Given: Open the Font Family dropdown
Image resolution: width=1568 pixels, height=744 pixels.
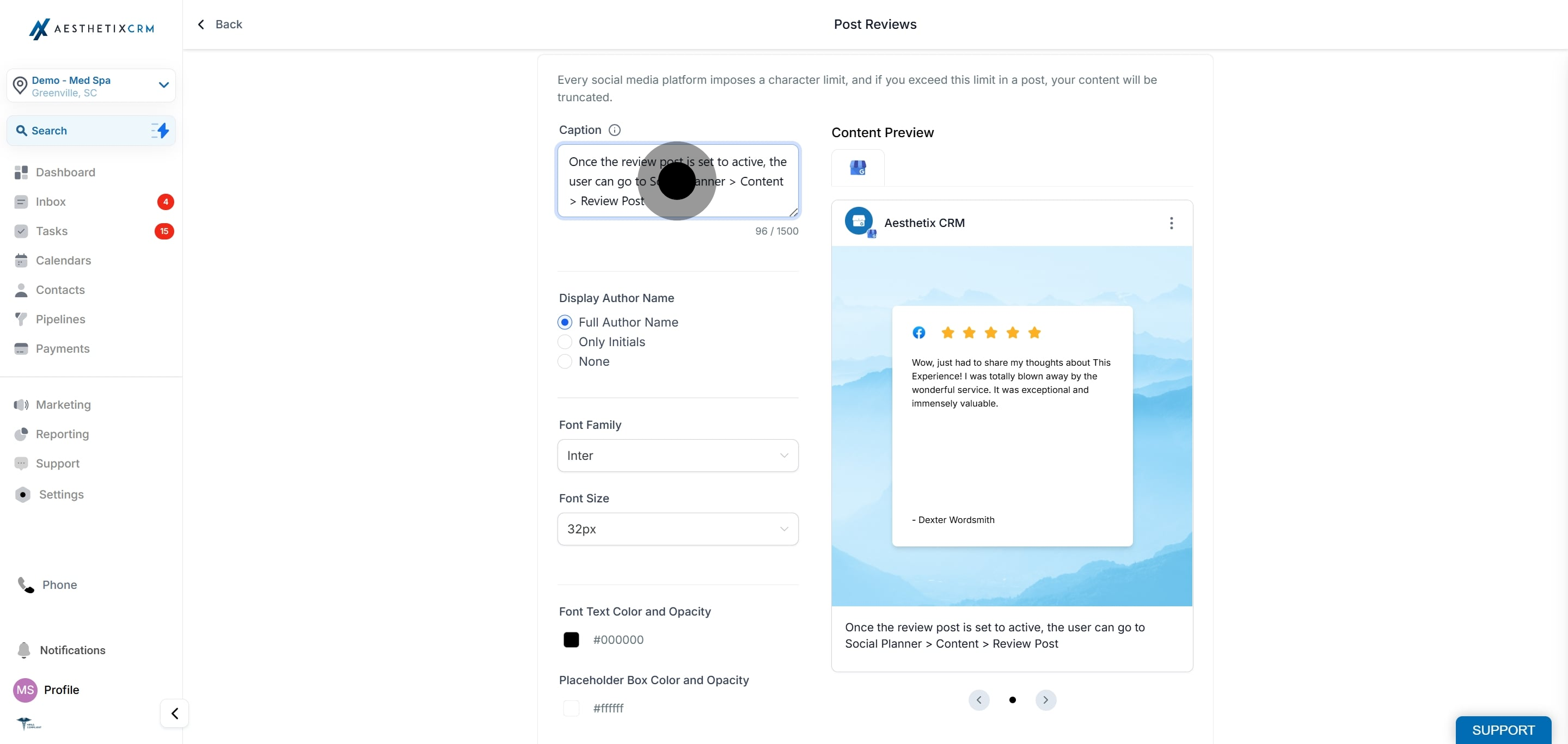Looking at the screenshot, I should click(x=677, y=456).
